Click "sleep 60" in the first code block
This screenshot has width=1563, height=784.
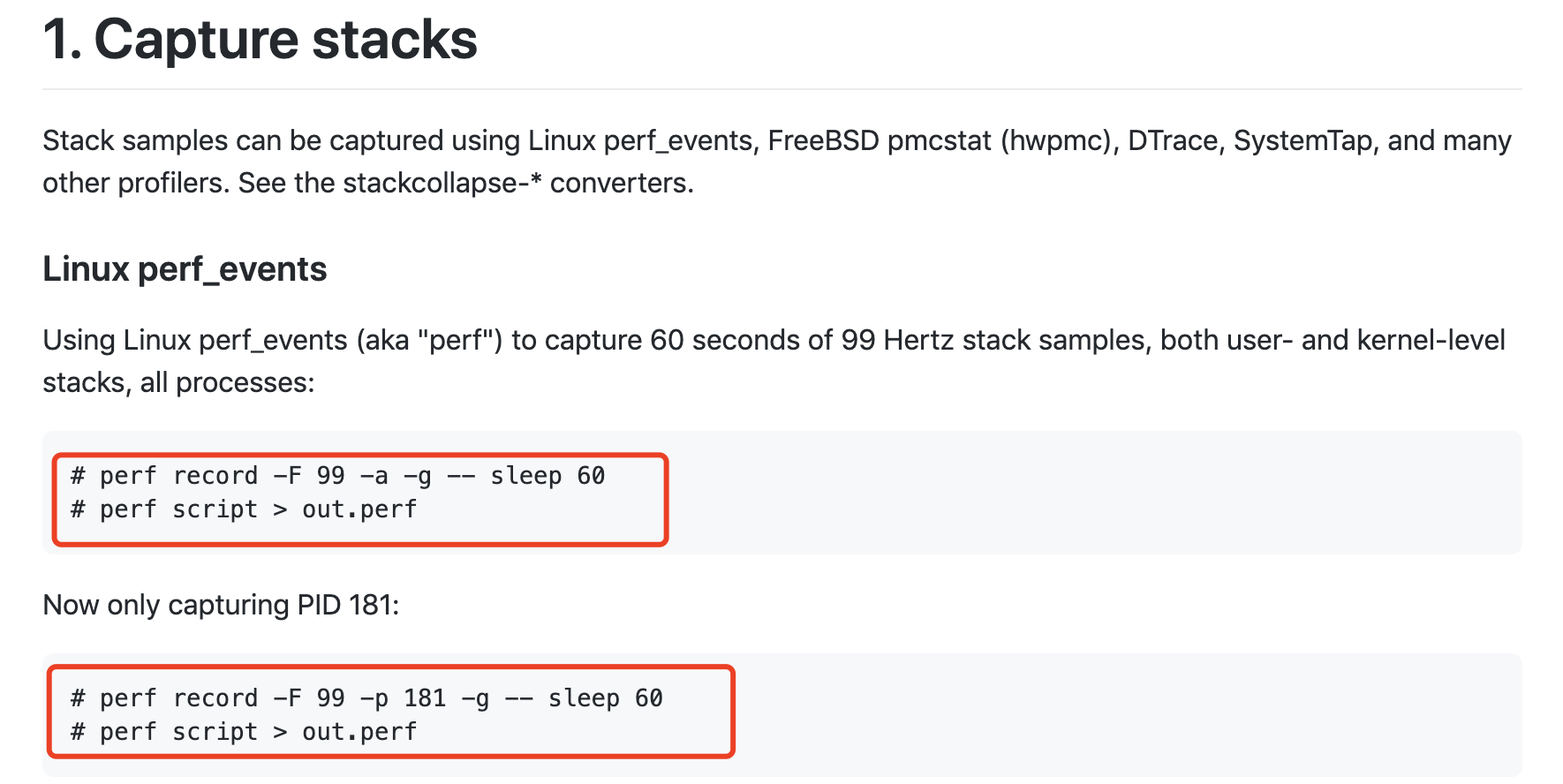point(547,476)
